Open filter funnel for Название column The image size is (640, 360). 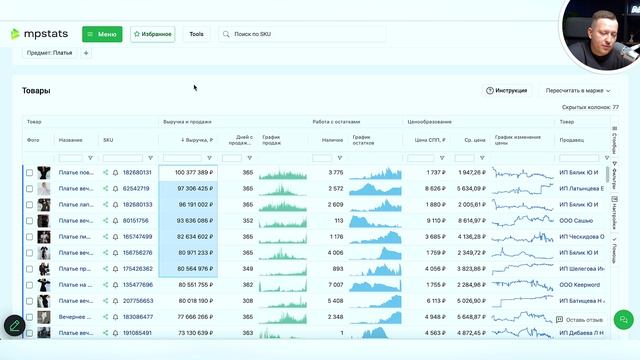pos(91,158)
